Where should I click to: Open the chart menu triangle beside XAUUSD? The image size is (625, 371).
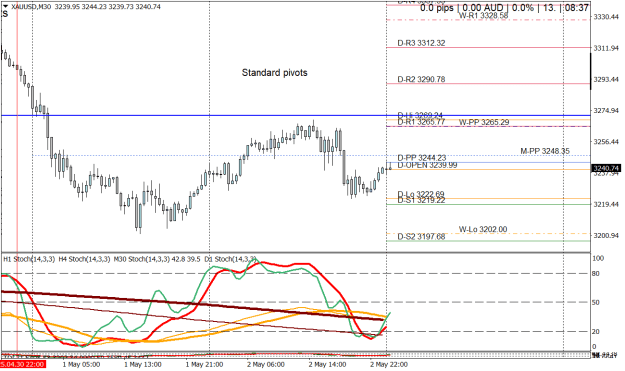(x=5, y=6)
